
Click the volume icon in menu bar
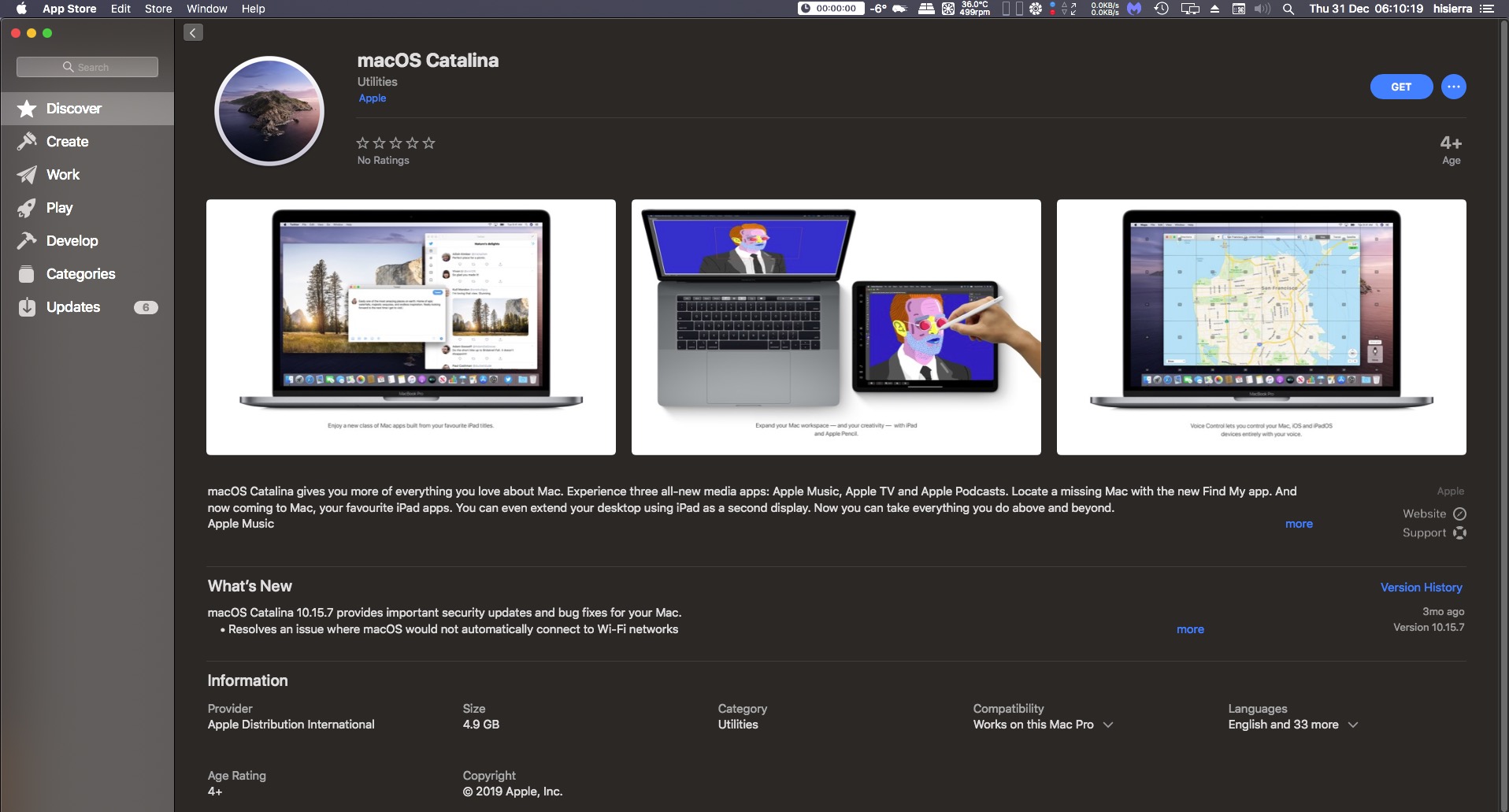click(1262, 9)
